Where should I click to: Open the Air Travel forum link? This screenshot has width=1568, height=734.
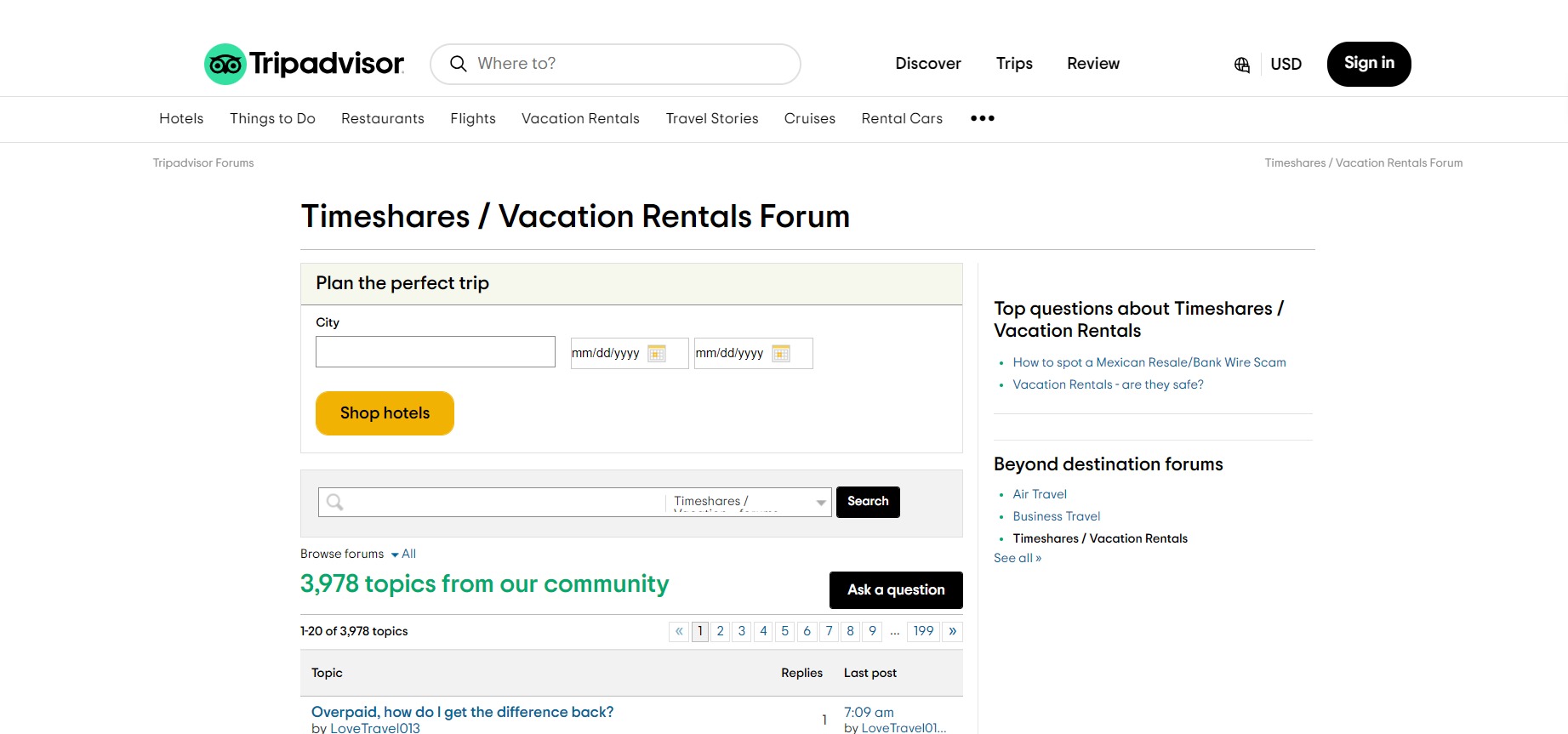pyautogui.click(x=1040, y=494)
